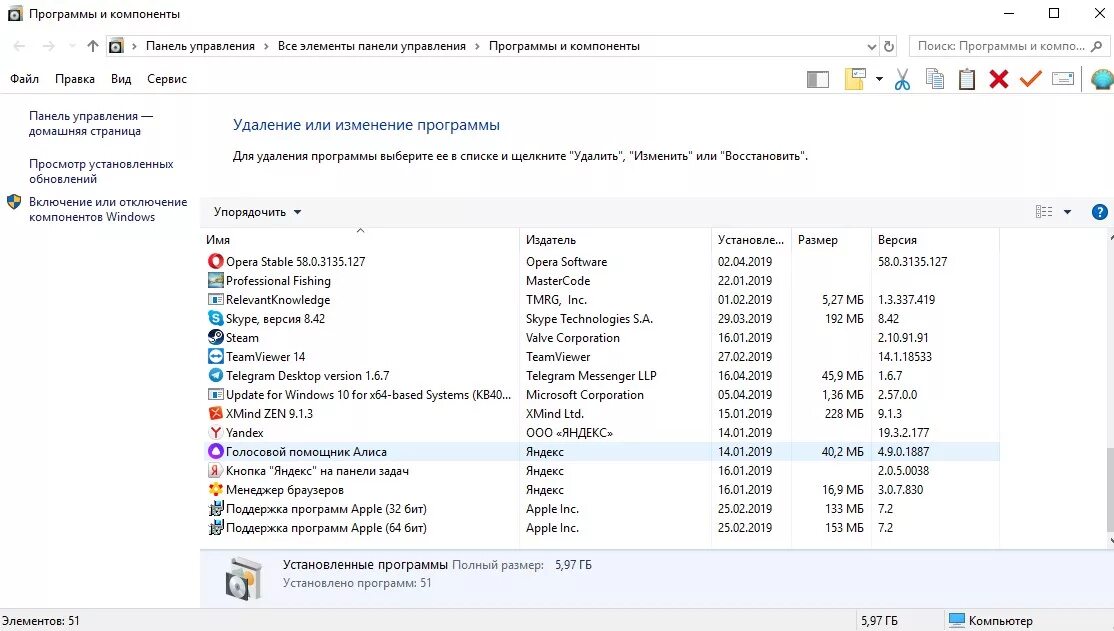Viewport: 1114px width, 631px height.
Task: Open the Сервис menu
Action: coord(167,79)
